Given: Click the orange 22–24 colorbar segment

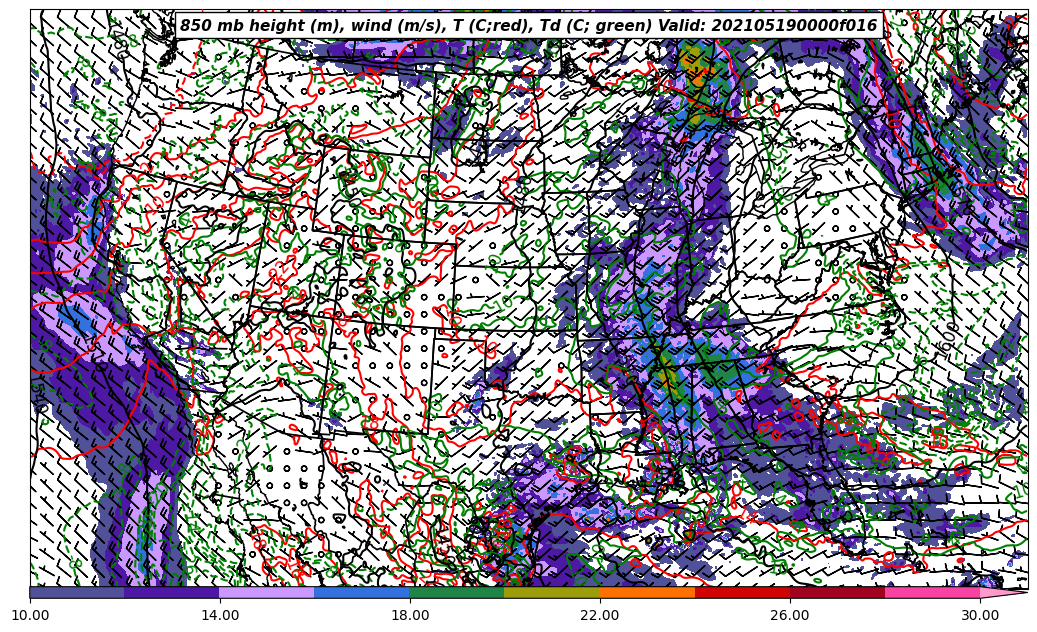Looking at the screenshot, I should [x=647, y=592].
